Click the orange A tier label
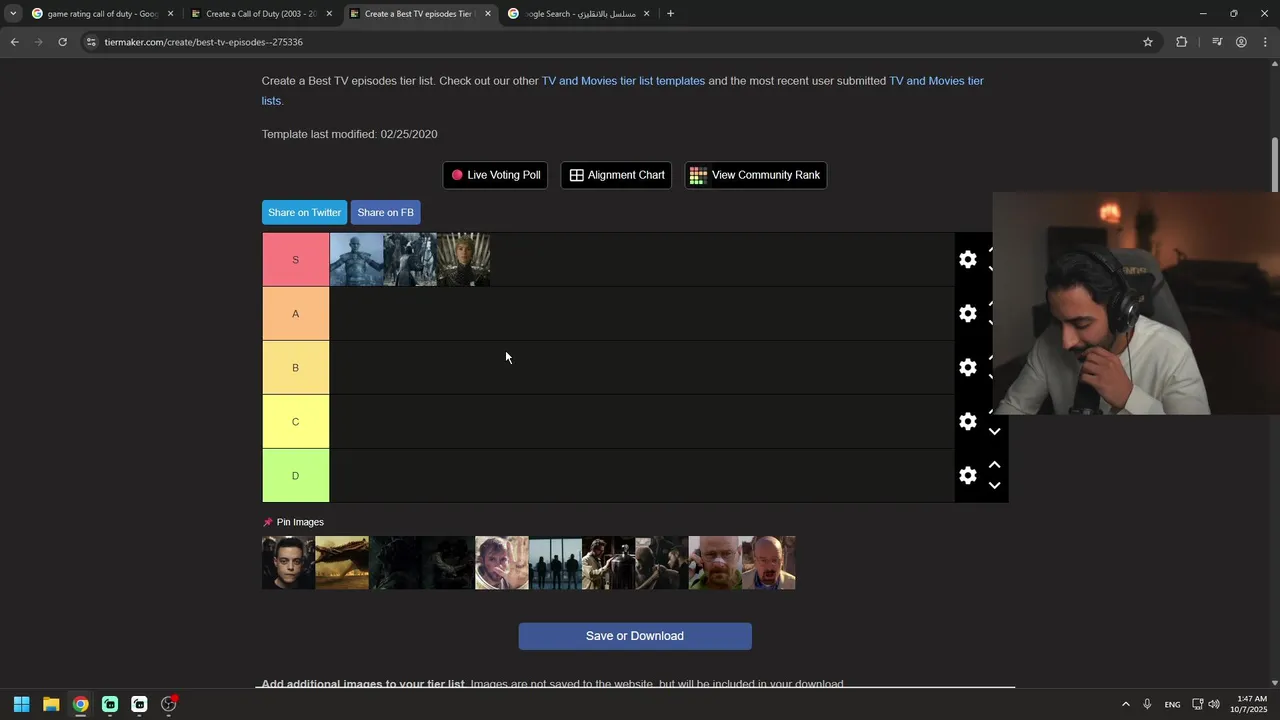This screenshot has width=1280, height=720. [295, 314]
